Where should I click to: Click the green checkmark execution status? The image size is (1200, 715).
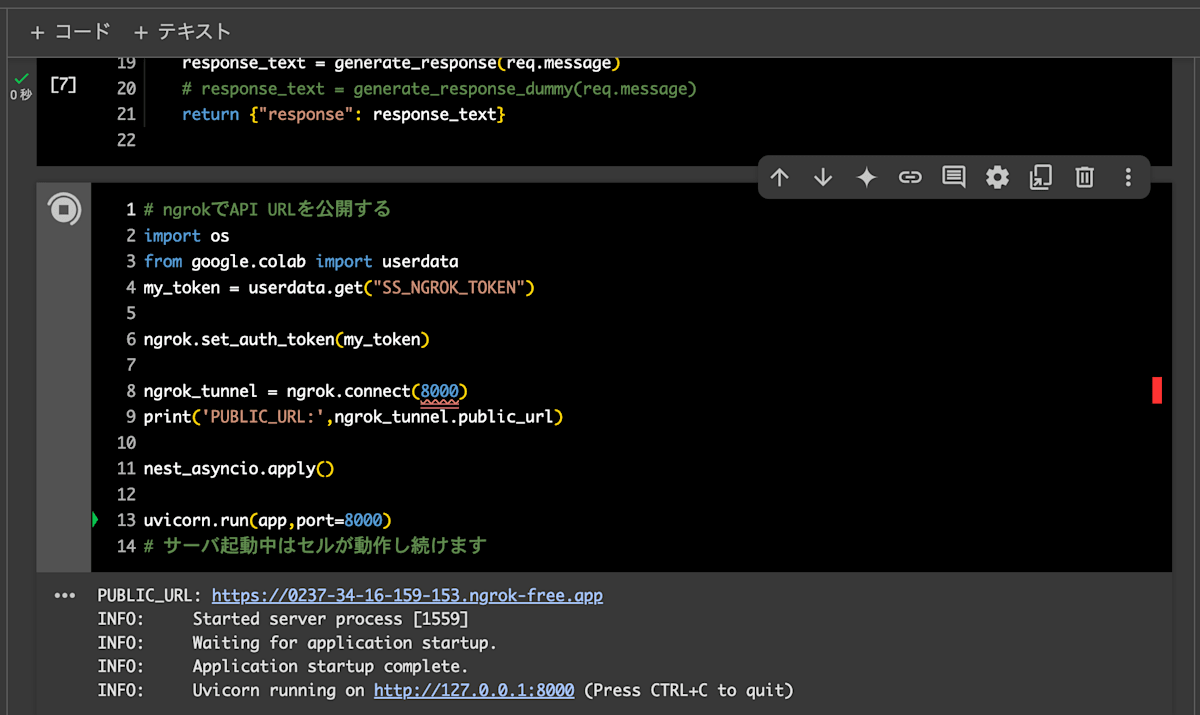tap(21, 78)
